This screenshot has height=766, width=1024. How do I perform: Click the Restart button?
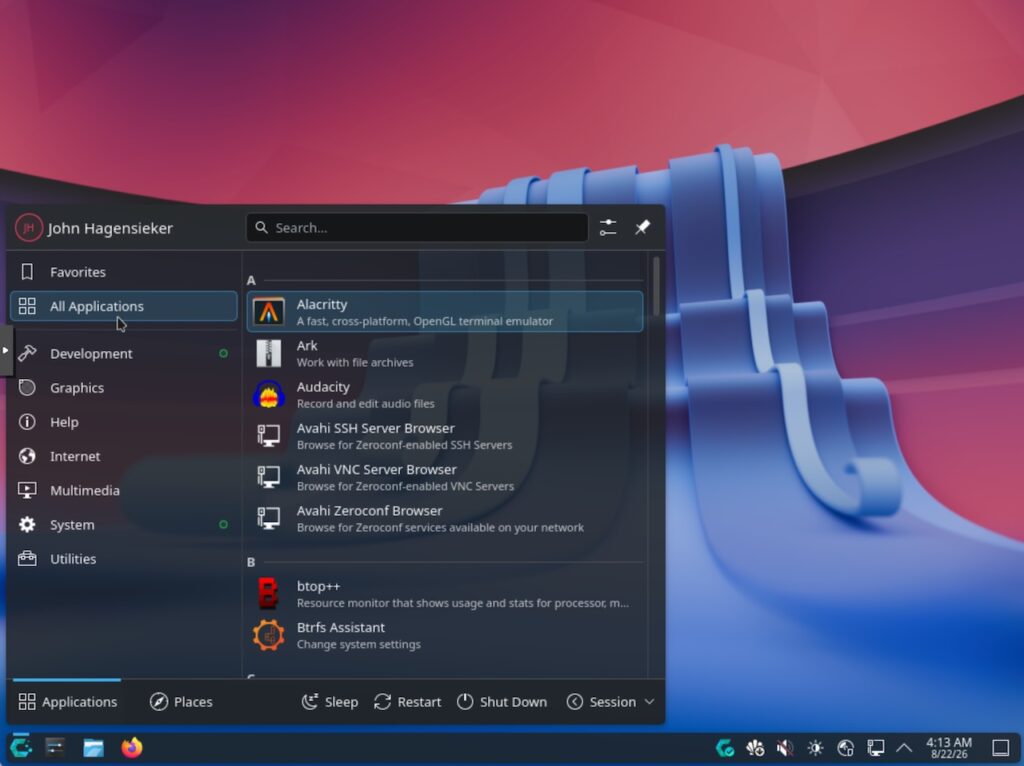pos(408,701)
